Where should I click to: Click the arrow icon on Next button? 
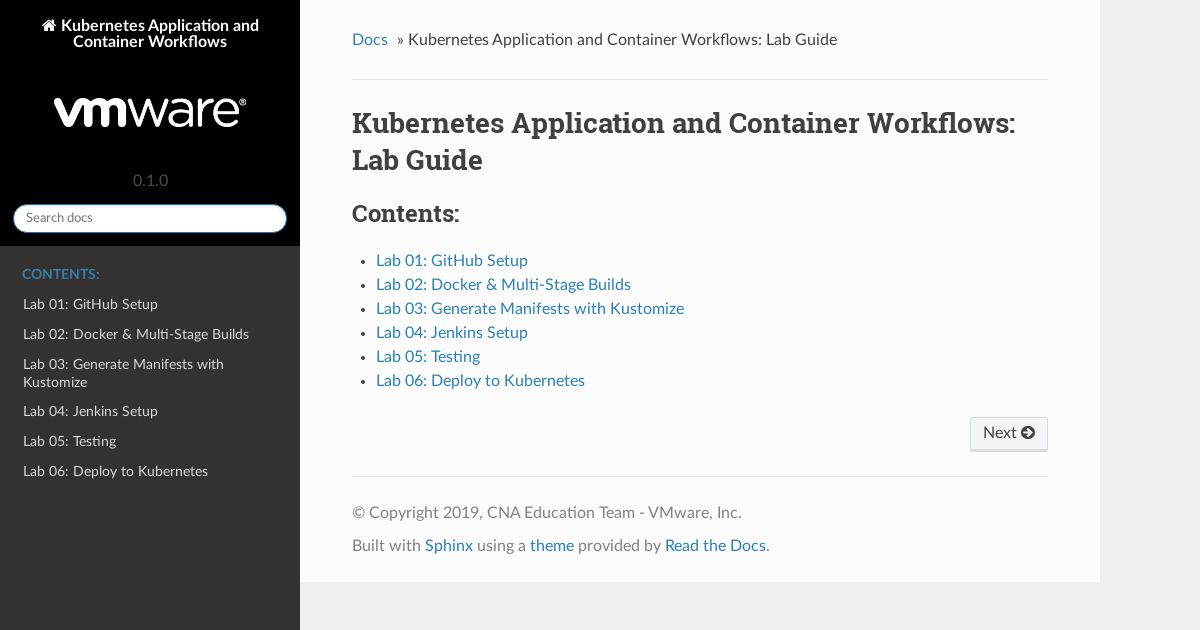(1028, 433)
